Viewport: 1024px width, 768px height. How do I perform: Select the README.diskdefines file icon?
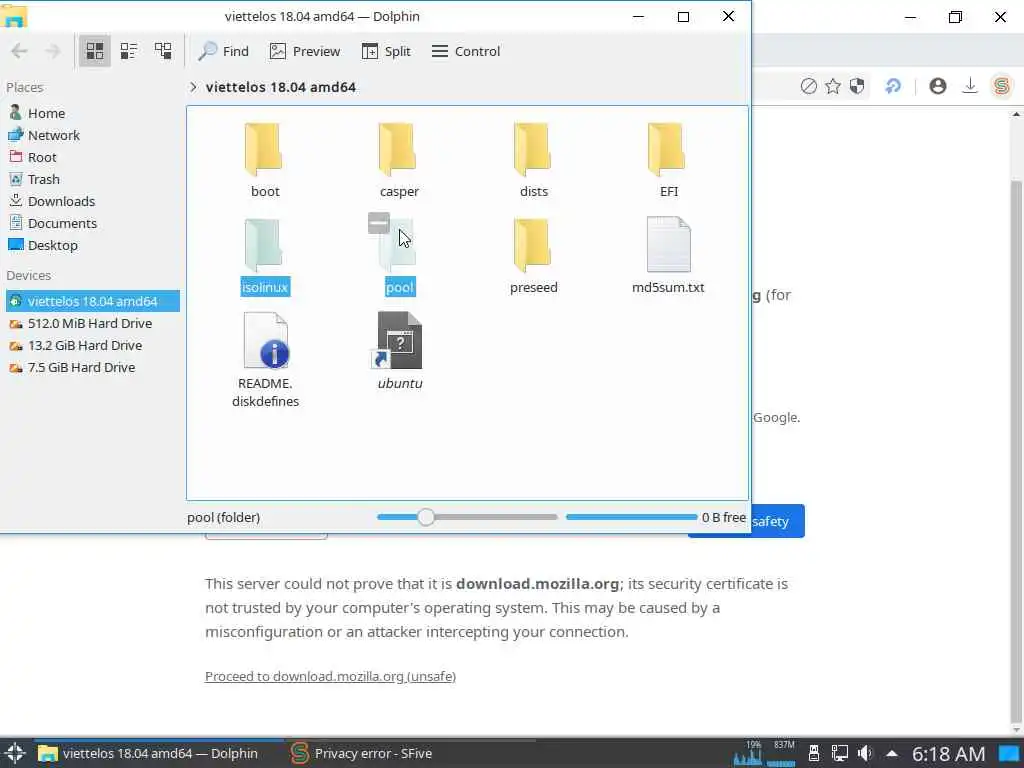[x=266, y=340]
